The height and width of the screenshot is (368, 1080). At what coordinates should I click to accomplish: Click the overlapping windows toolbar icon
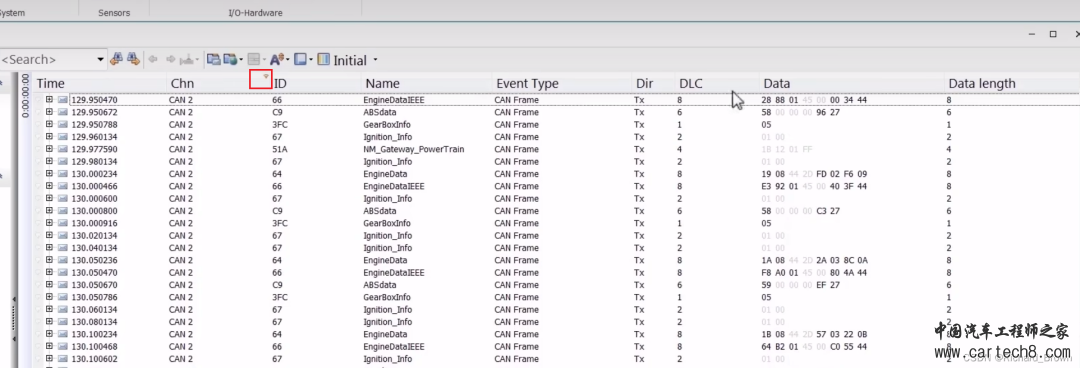point(214,60)
